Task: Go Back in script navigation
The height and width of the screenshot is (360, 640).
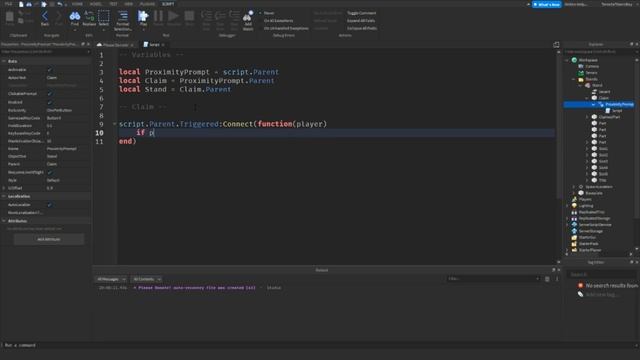Action: point(45,18)
